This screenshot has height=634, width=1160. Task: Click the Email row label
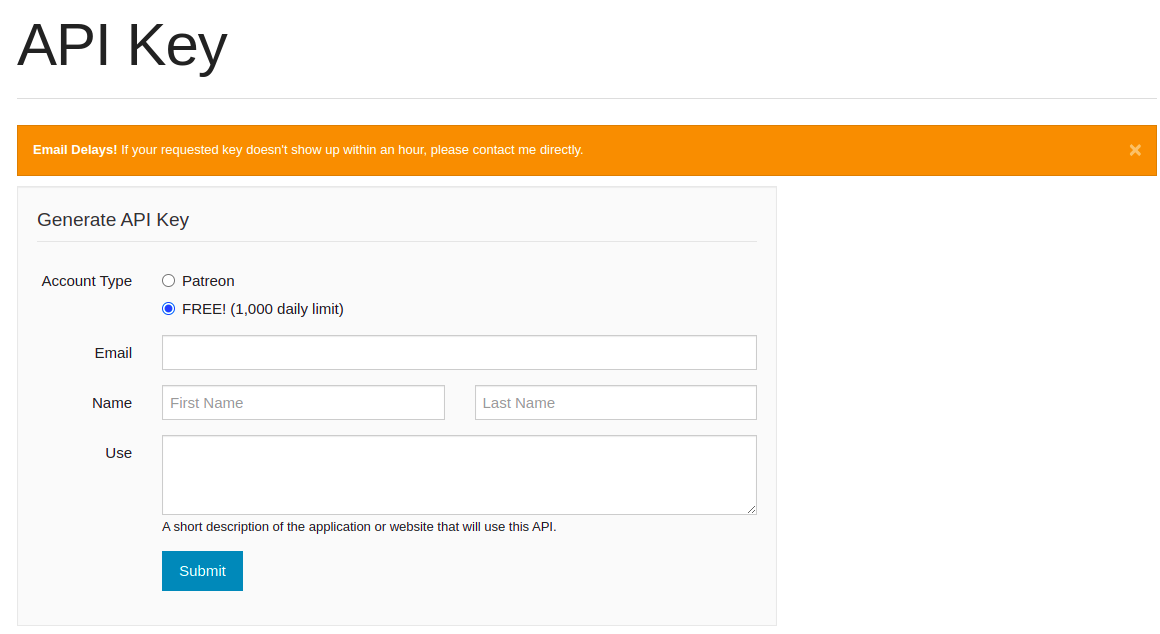pyautogui.click(x=113, y=352)
